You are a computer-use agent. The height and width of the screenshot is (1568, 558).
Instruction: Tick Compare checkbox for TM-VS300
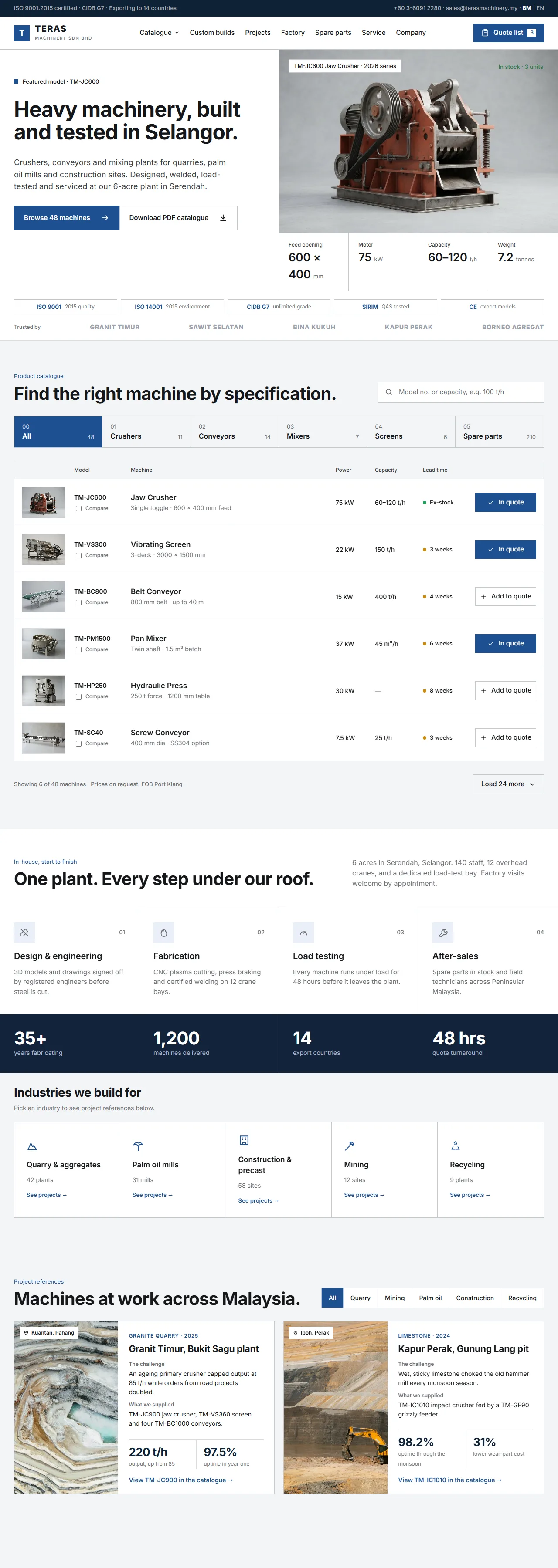click(x=78, y=555)
